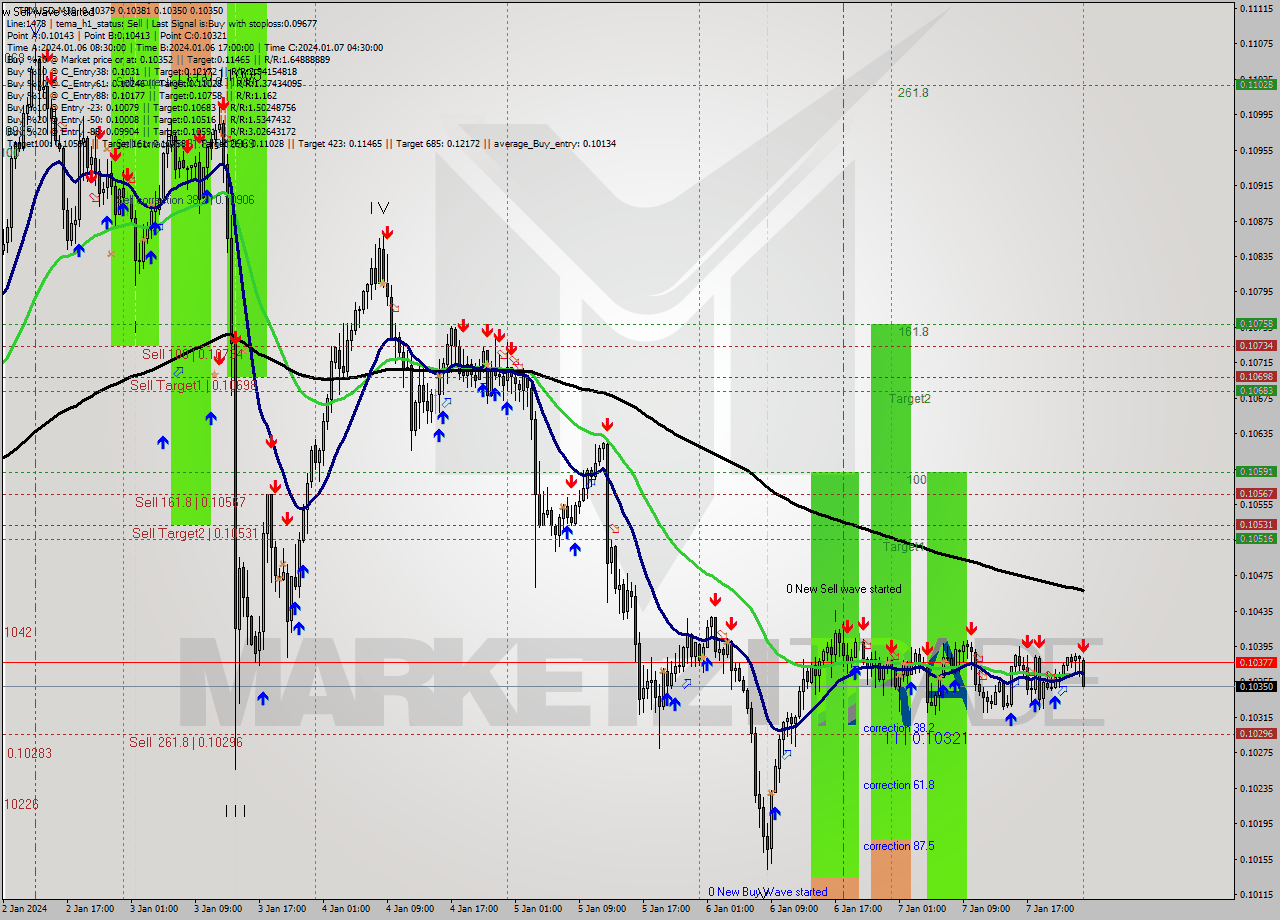Click the red 0.10567 price tag

[1256, 494]
